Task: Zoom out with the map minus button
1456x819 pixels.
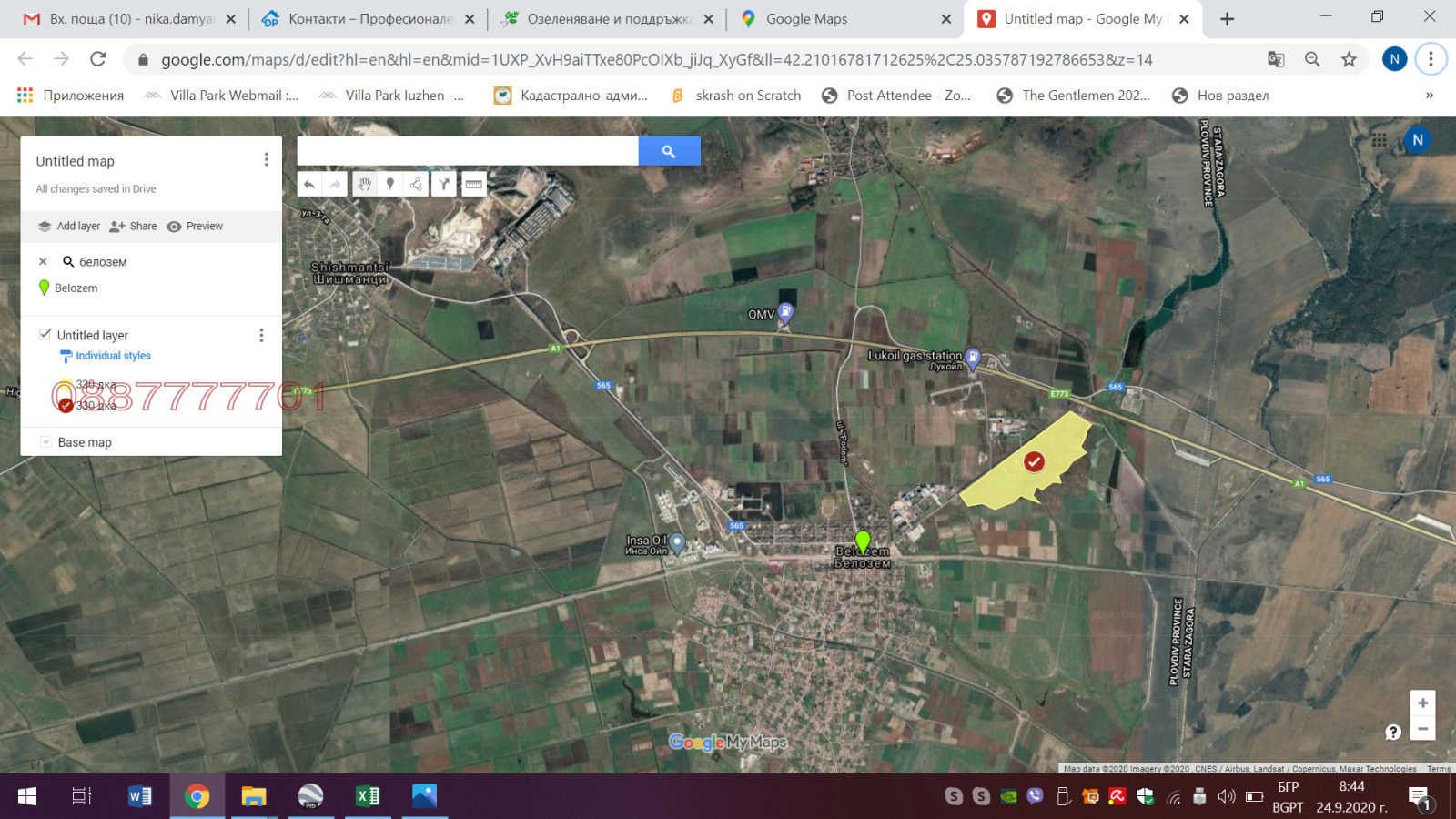Action: pos(1422,729)
